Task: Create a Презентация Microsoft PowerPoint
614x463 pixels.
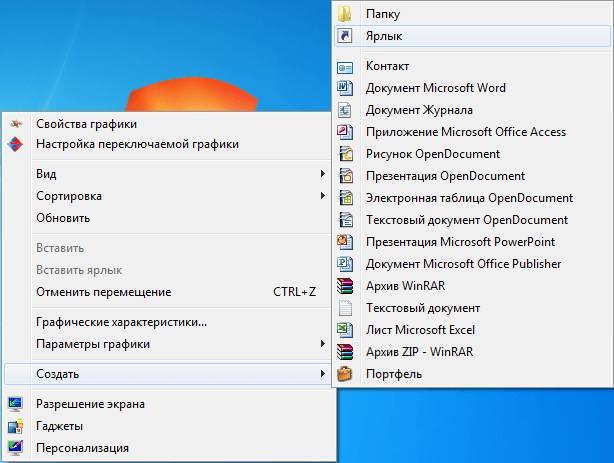Action: click(x=473, y=242)
